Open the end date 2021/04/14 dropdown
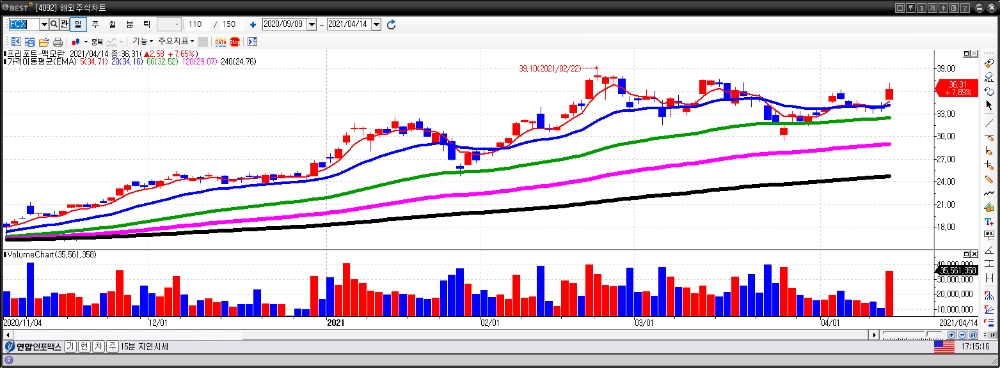The width and height of the screenshot is (1000, 368). tap(376, 24)
